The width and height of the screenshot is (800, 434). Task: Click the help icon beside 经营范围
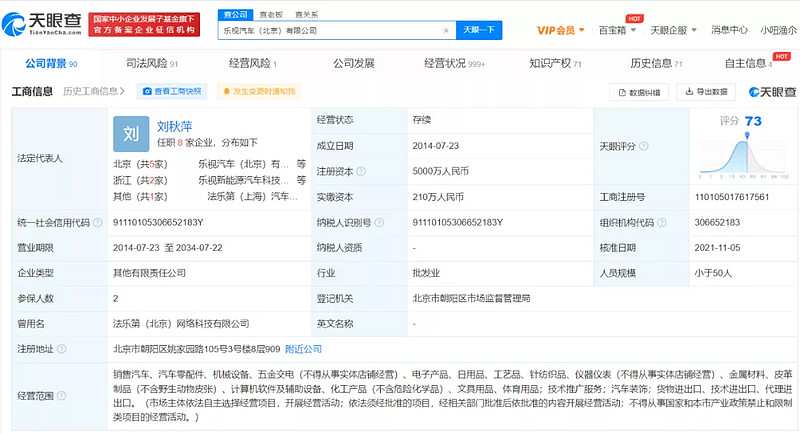(x=62, y=396)
